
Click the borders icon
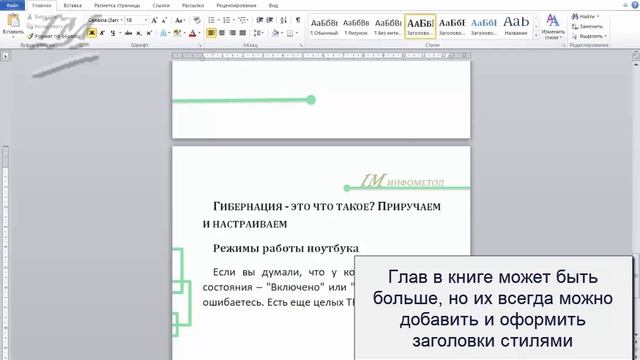click(290, 33)
